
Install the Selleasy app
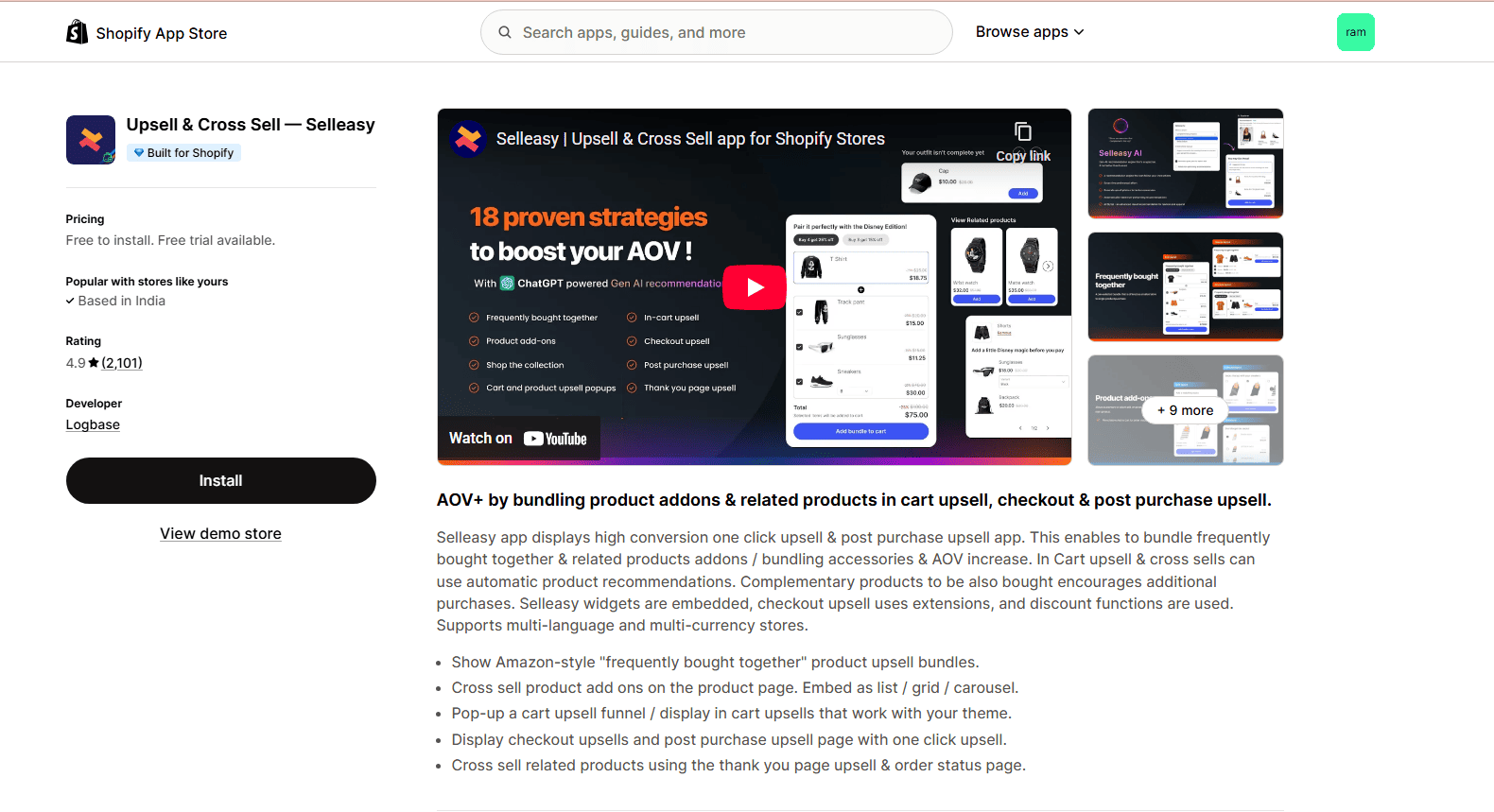221,480
